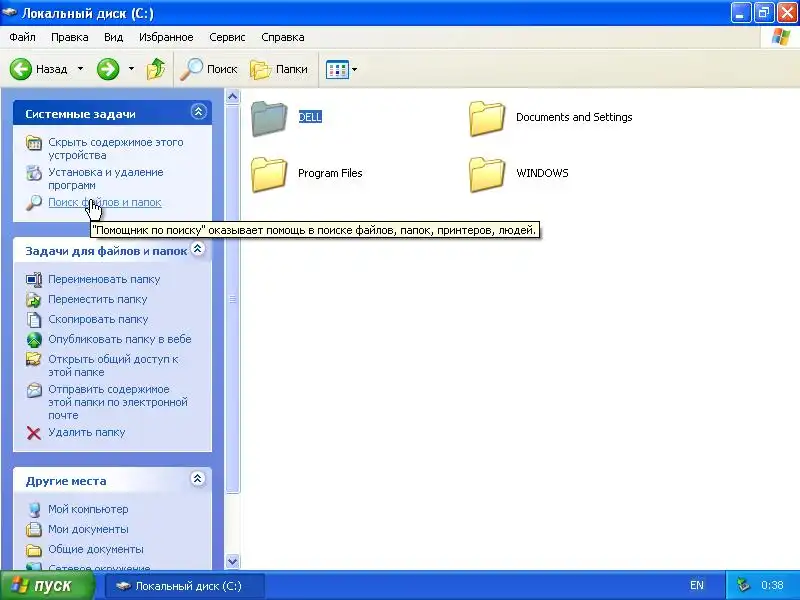This screenshot has width=800, height=600.
Task: Open Общие документы link
Action: [x=96, y=549]
